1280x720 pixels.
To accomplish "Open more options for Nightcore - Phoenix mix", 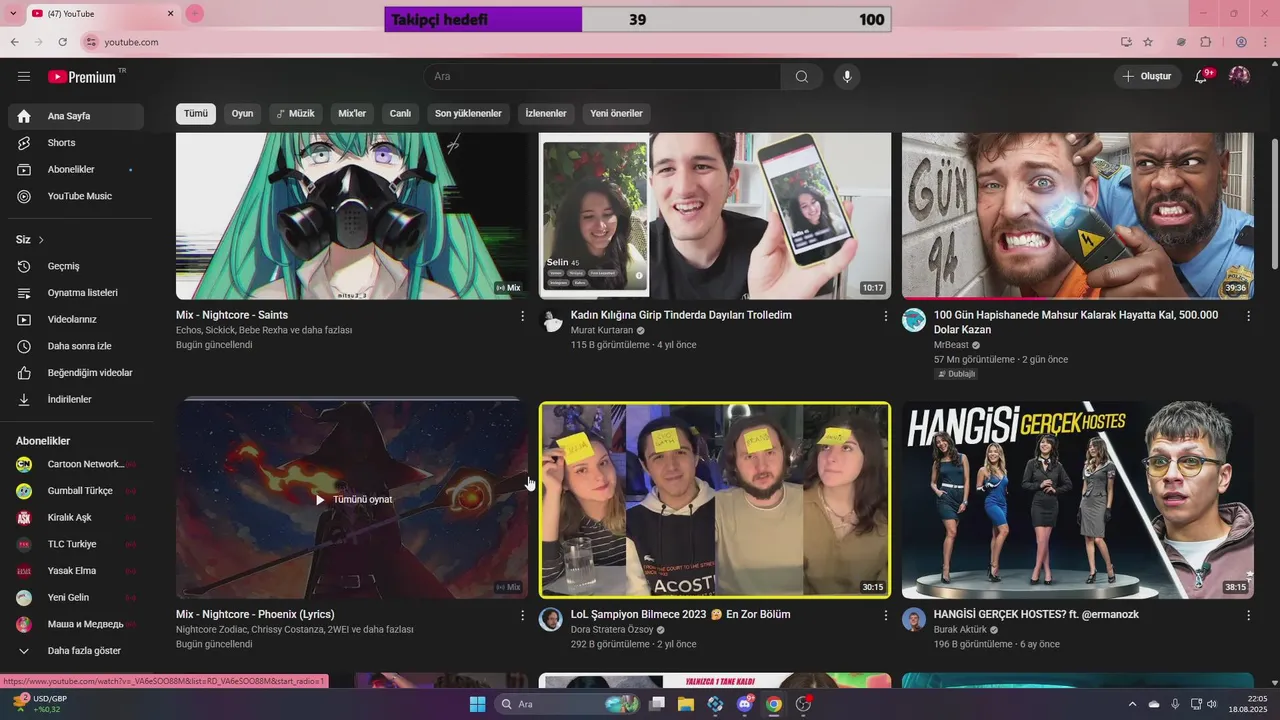I will (522, 616).
